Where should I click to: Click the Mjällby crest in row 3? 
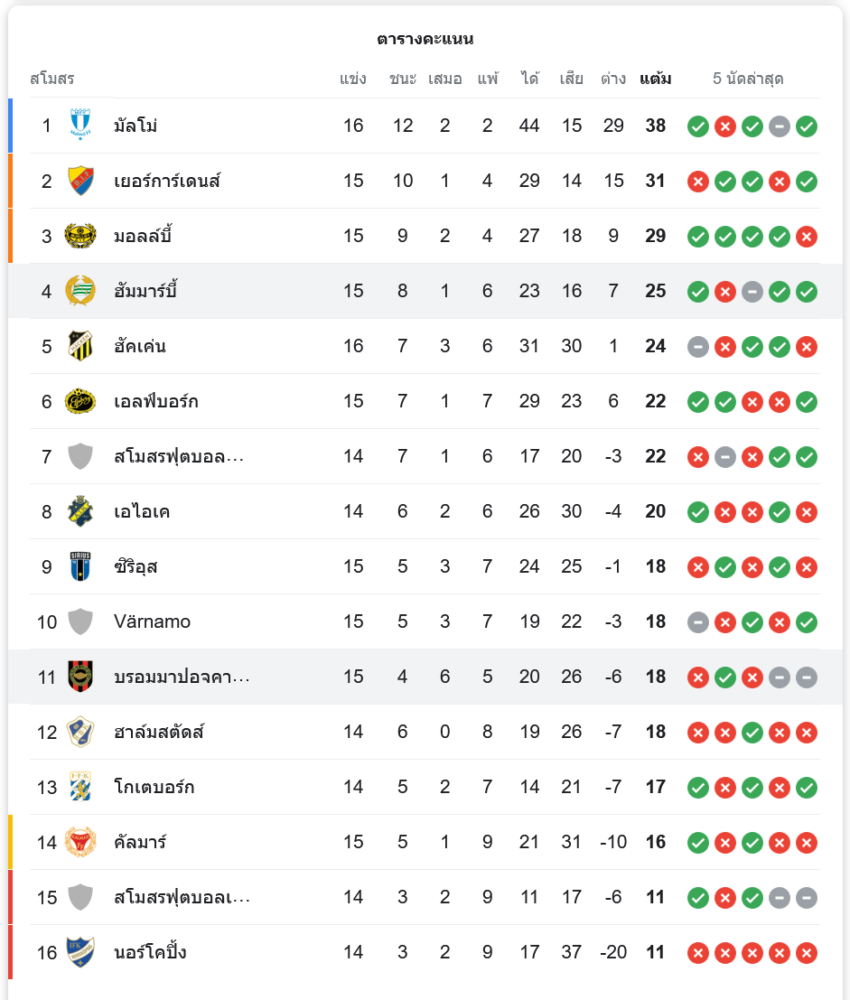click(80, 236)
